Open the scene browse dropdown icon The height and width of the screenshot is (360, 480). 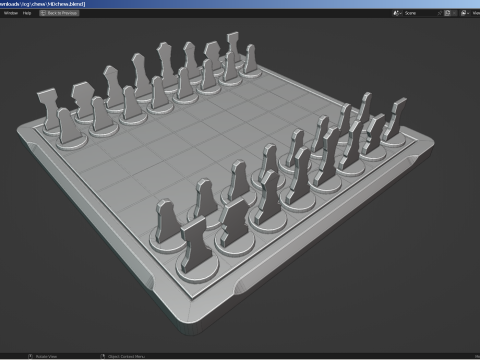pos(397,13)
